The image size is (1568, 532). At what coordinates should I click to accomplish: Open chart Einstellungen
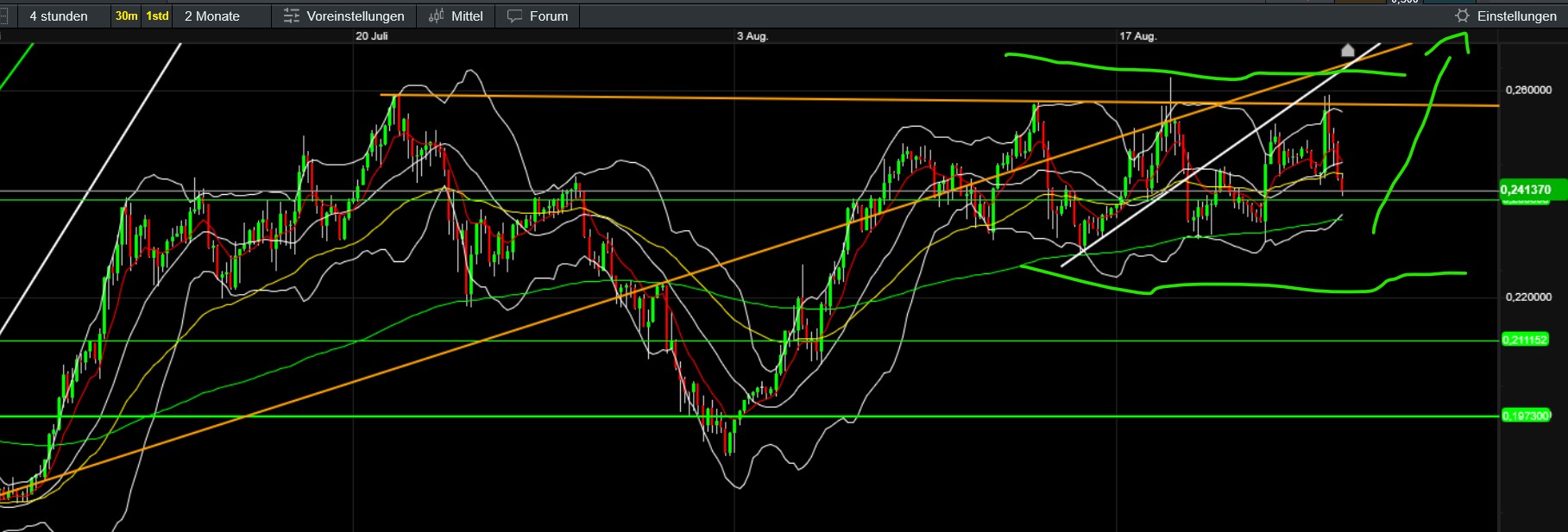[1505, 16]
